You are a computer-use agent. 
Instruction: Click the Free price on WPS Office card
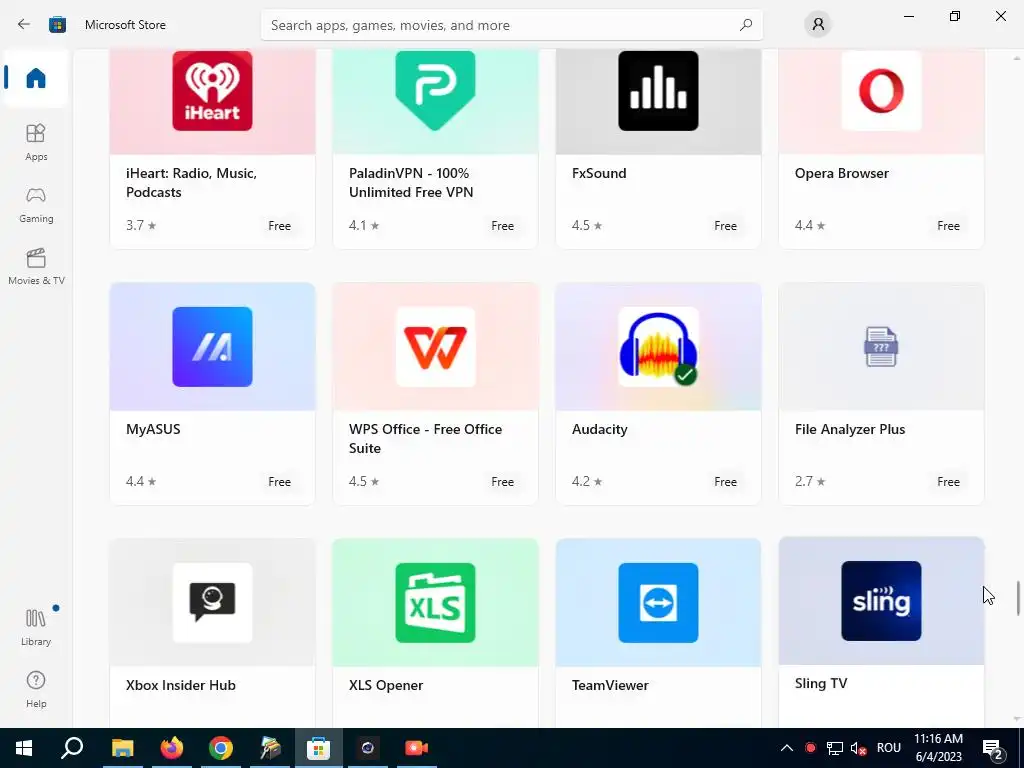[x=502, y=481]
